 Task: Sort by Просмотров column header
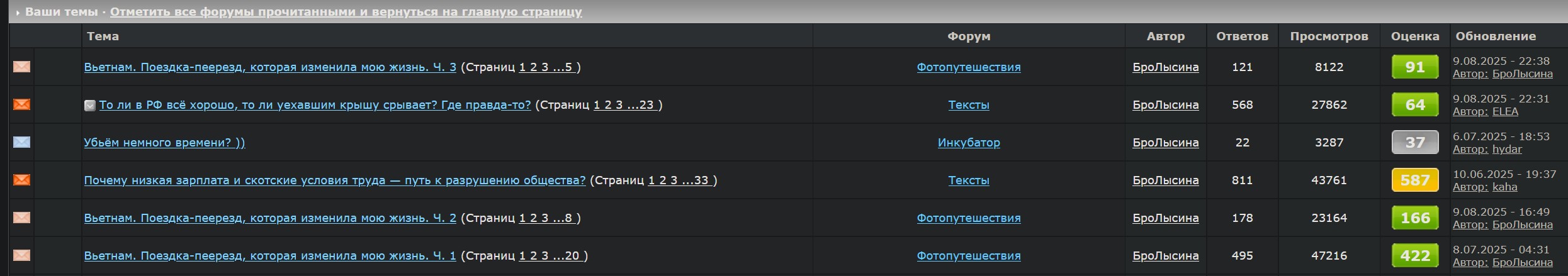coord(1329,36)
